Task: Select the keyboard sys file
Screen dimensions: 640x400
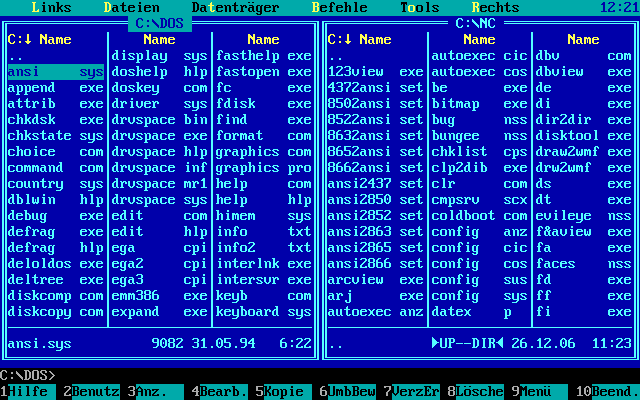Action: click(264, 312)
